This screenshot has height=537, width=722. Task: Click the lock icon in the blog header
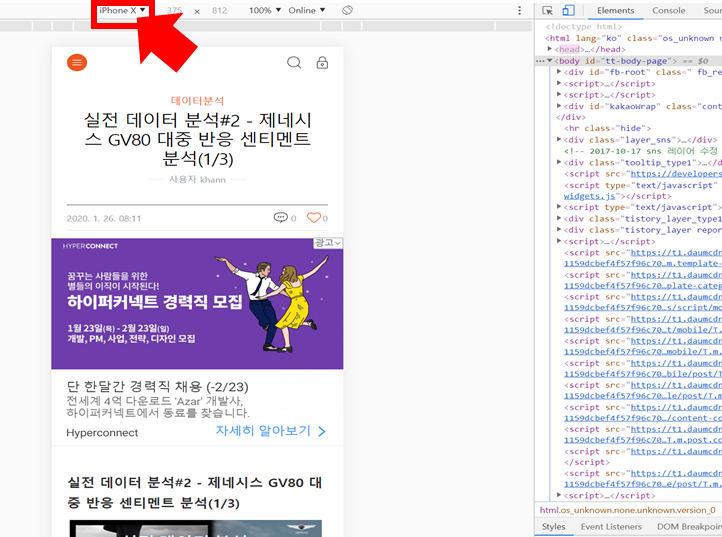tap(322, 62)
